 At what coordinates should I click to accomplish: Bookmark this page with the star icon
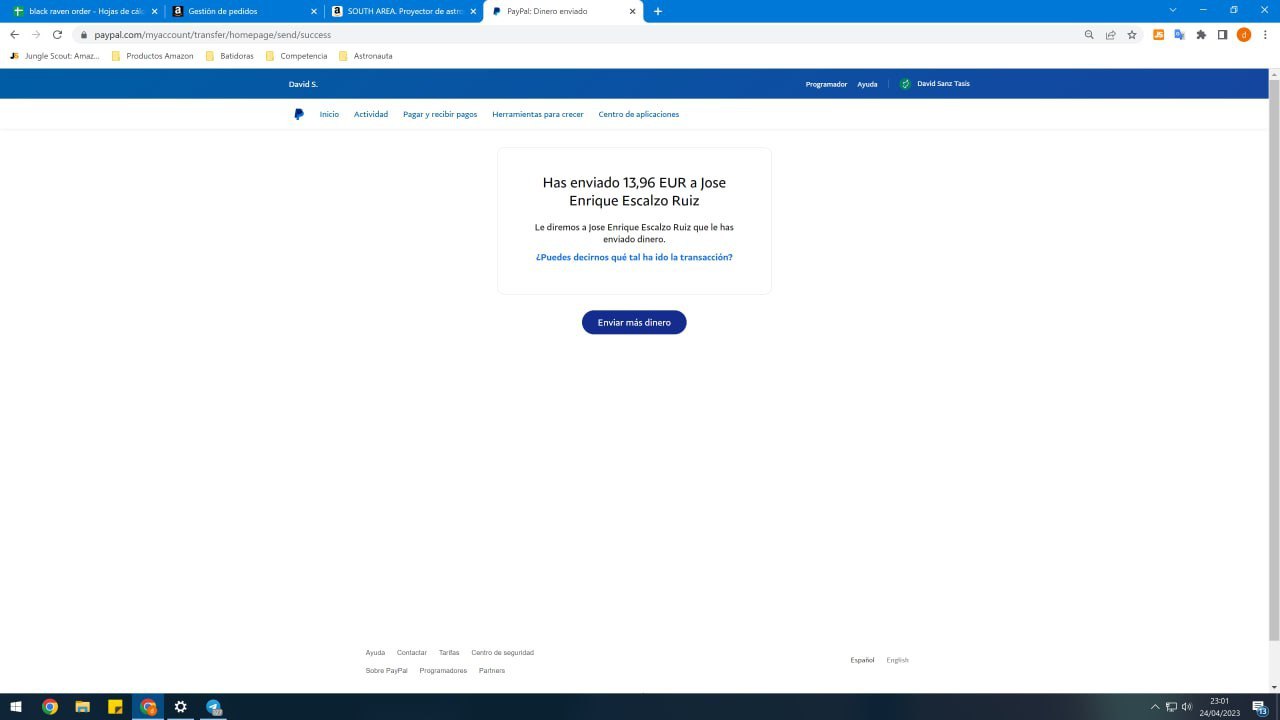pyautogui.click(x=1132, y=34)
